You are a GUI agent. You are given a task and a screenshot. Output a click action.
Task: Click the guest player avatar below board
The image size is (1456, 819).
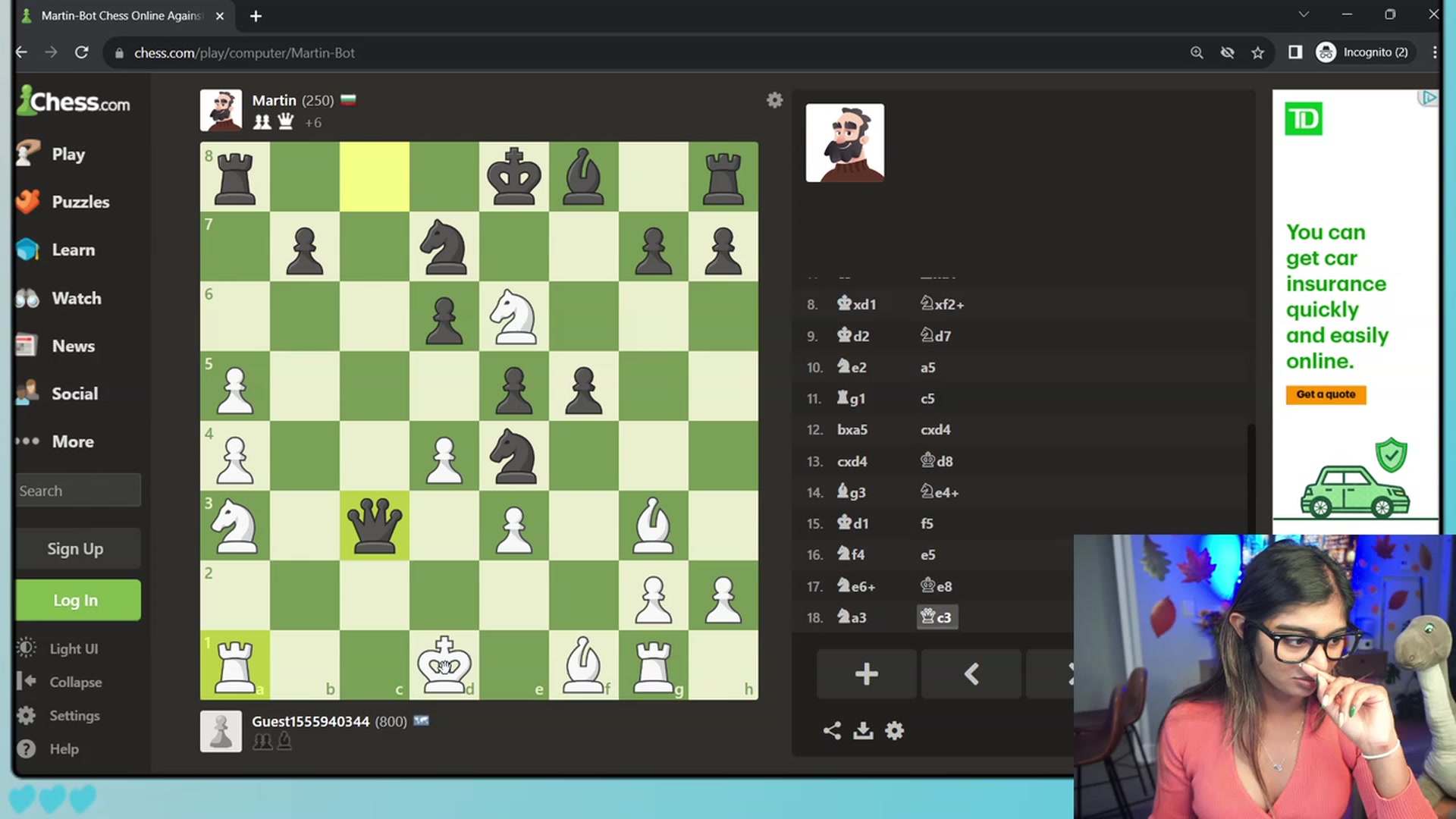pos(221,731)
